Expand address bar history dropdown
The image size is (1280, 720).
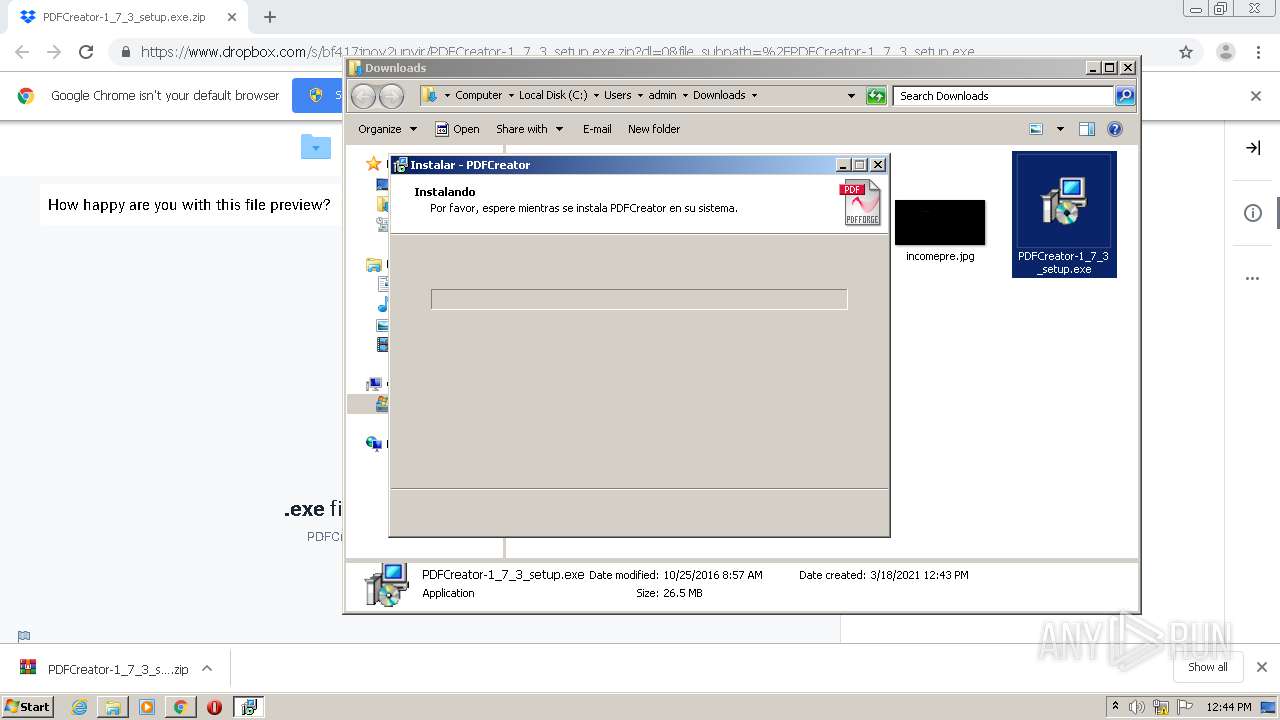coord(851,96)
